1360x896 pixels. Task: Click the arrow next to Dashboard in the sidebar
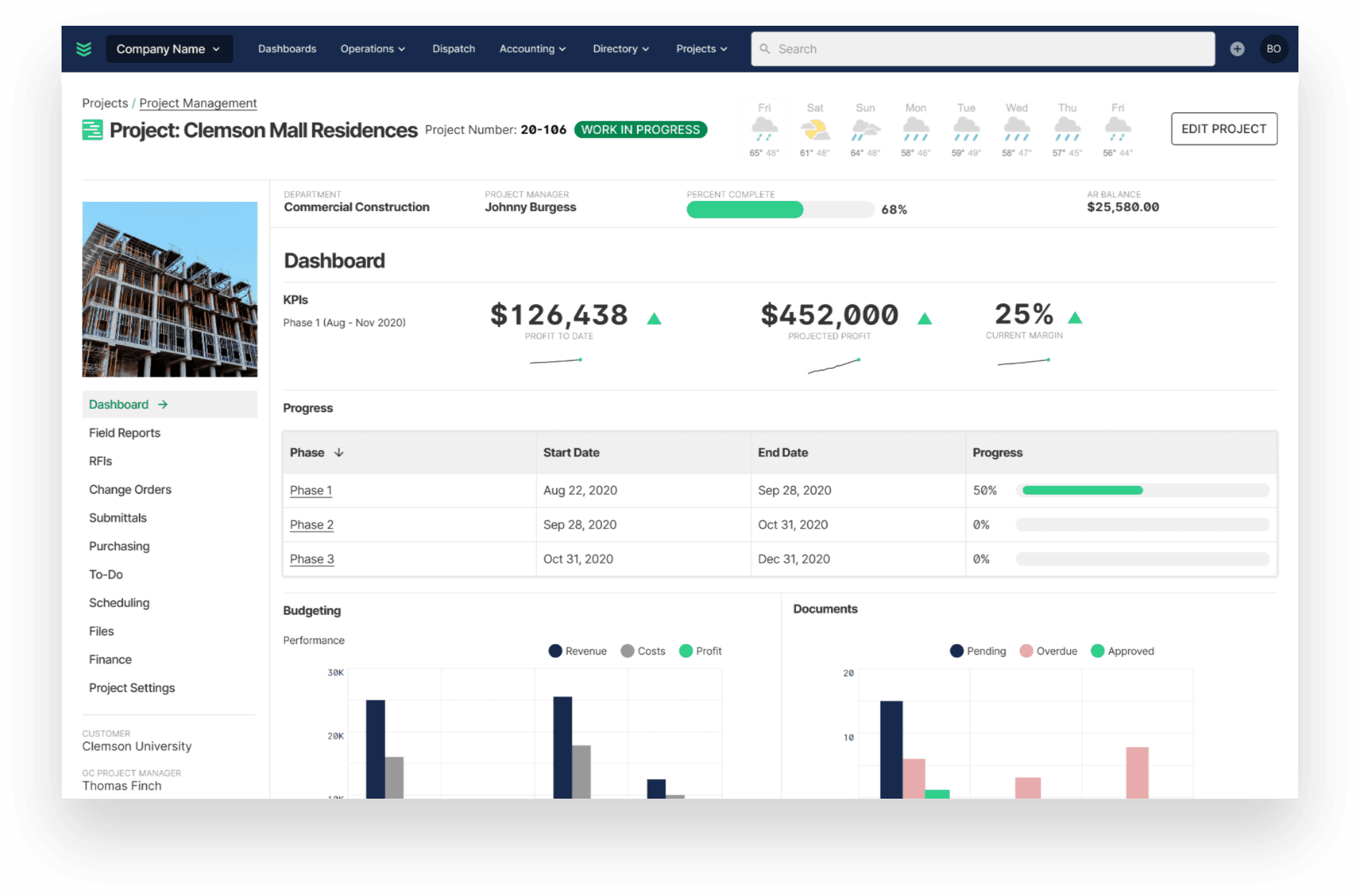(163, 404)
